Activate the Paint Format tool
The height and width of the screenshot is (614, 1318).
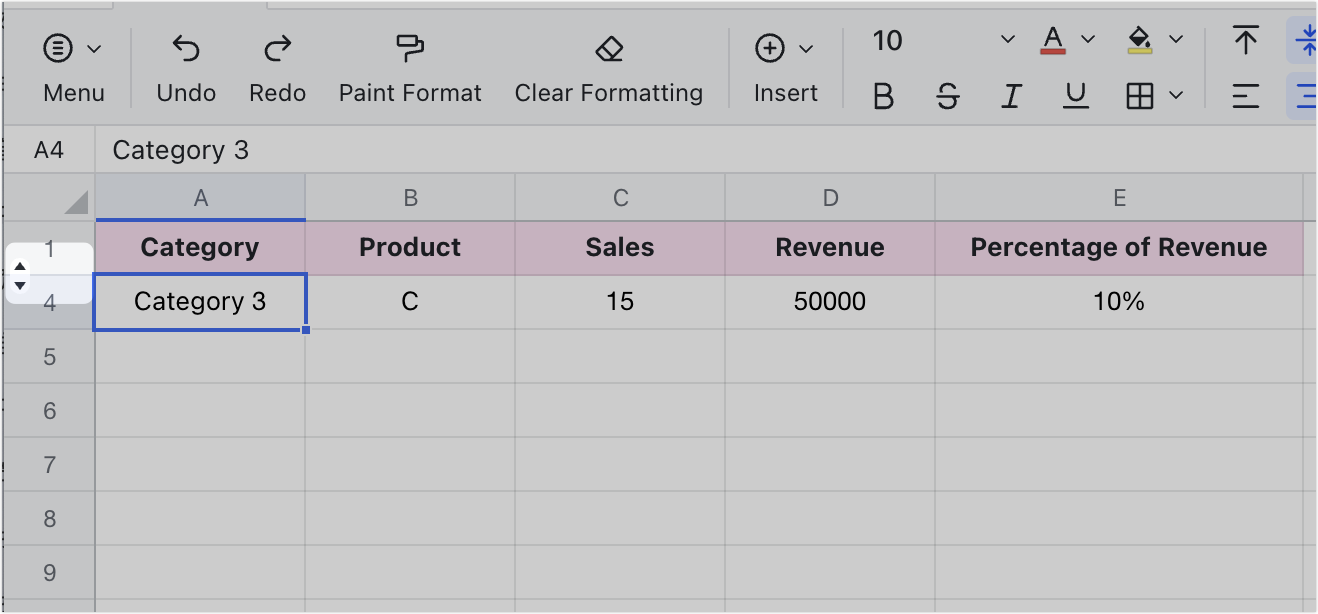(x=410, y=47)
